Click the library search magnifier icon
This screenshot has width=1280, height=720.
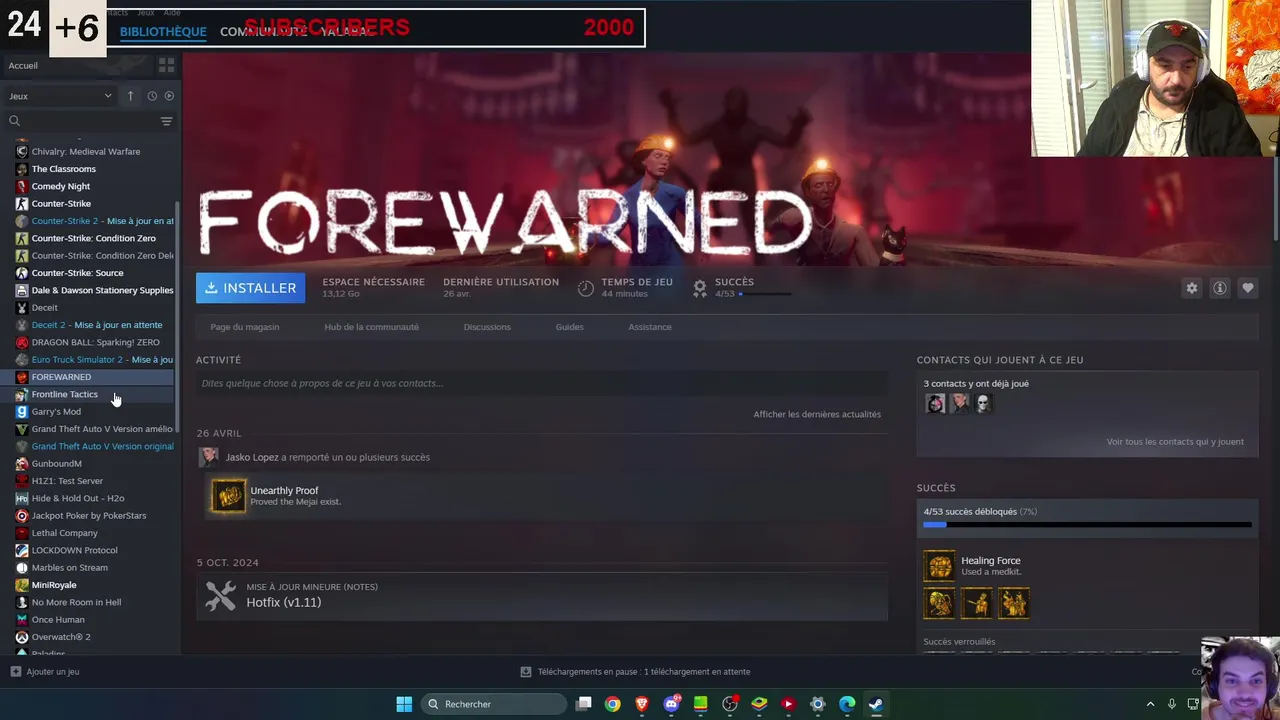(x=14, y=121)
